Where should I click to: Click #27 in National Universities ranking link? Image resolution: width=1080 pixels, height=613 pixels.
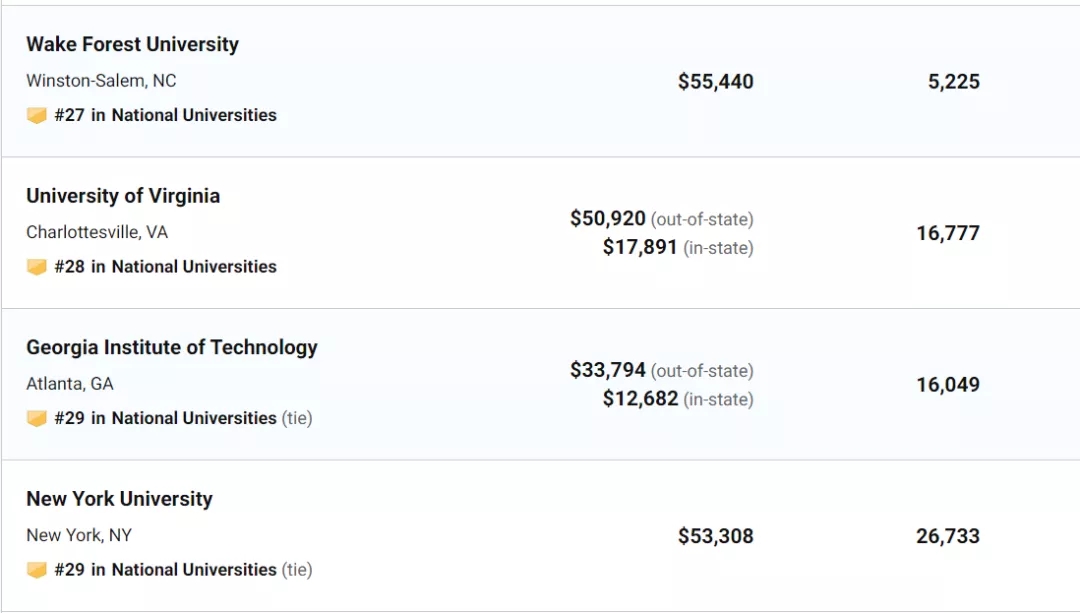tap(165, 115)
